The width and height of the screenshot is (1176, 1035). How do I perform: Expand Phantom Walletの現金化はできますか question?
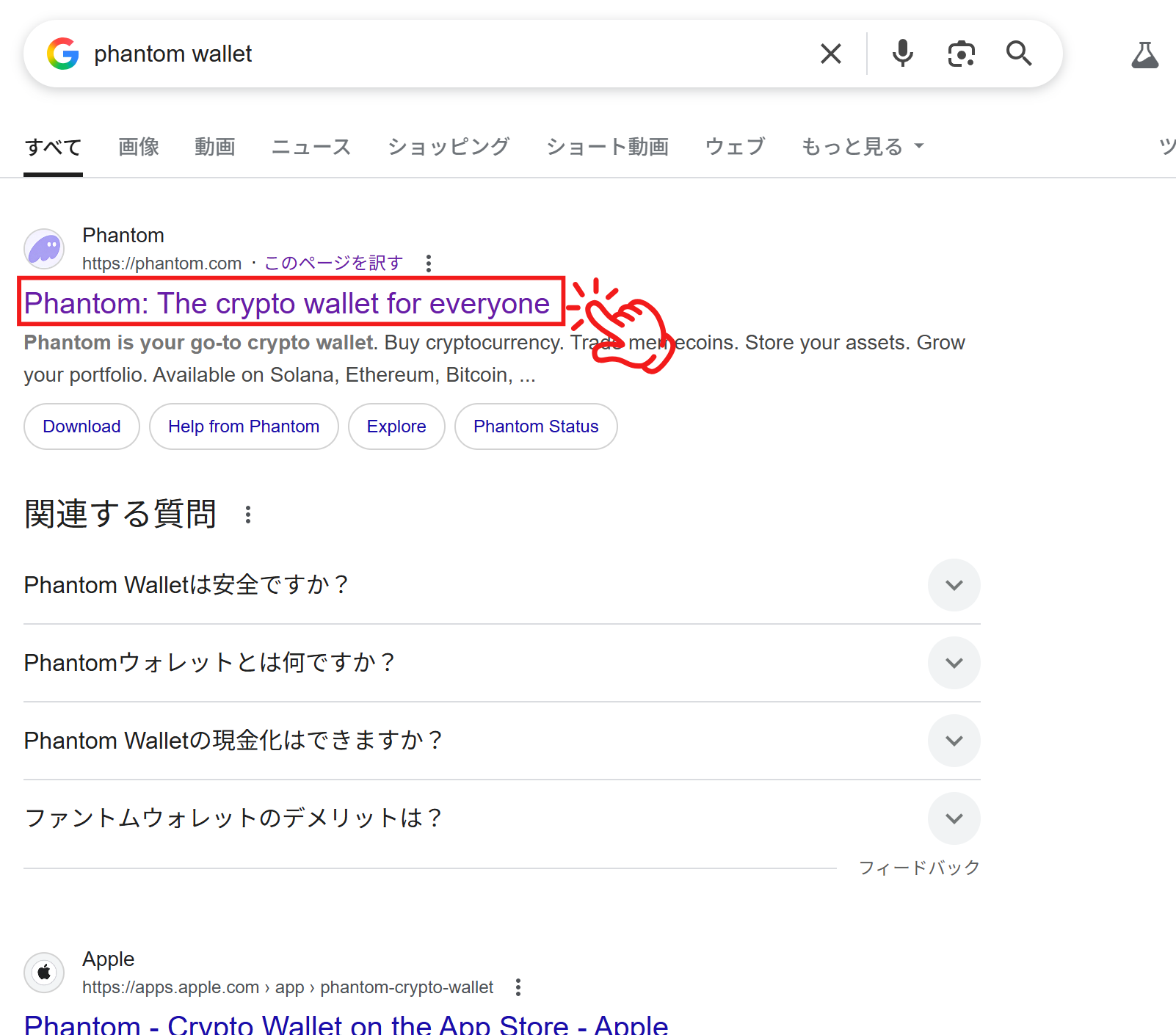point(502,741)
